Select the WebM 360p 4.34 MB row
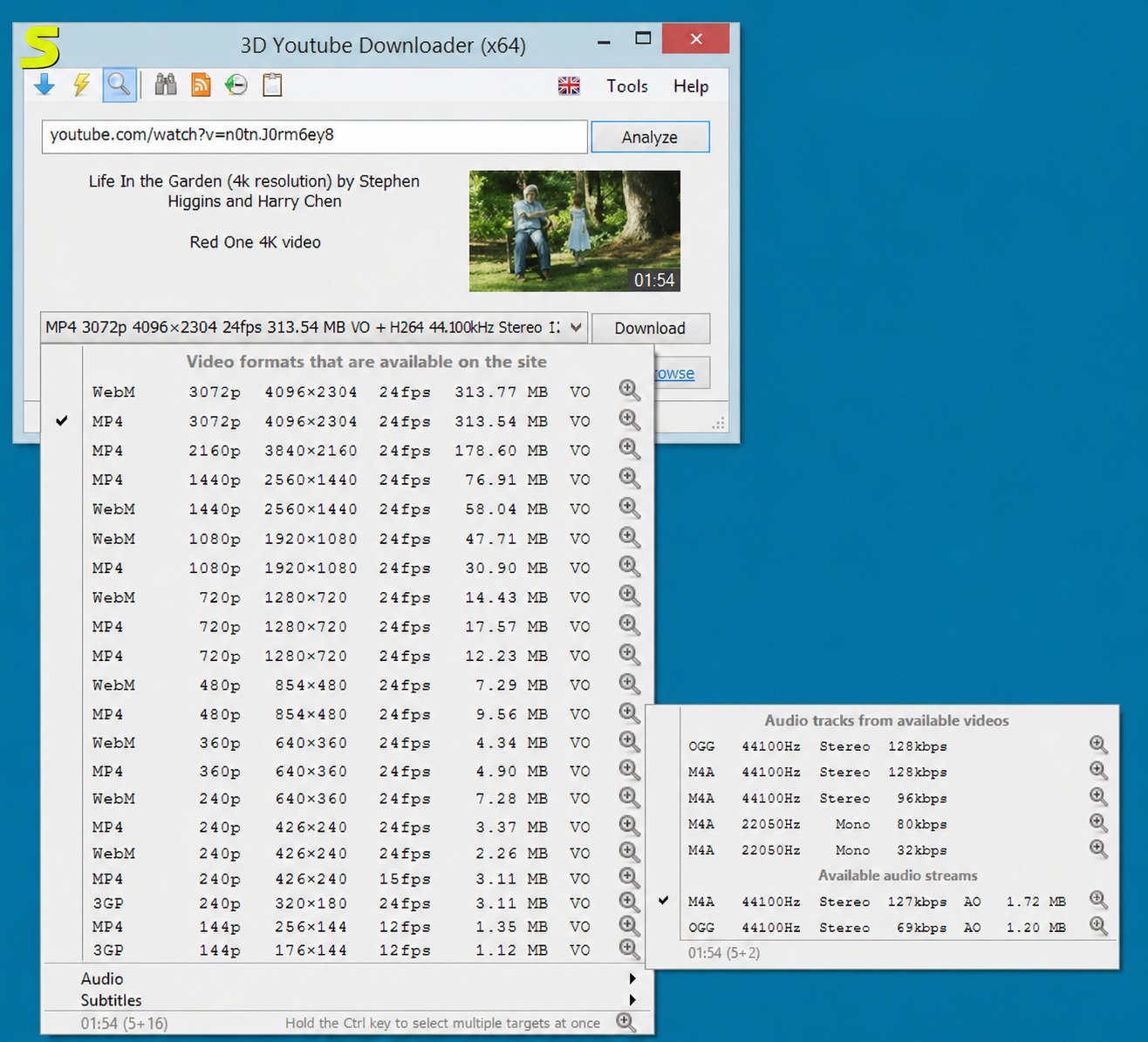The width and height of the screenshot is (1148, 1042). [x=347, y=743]
